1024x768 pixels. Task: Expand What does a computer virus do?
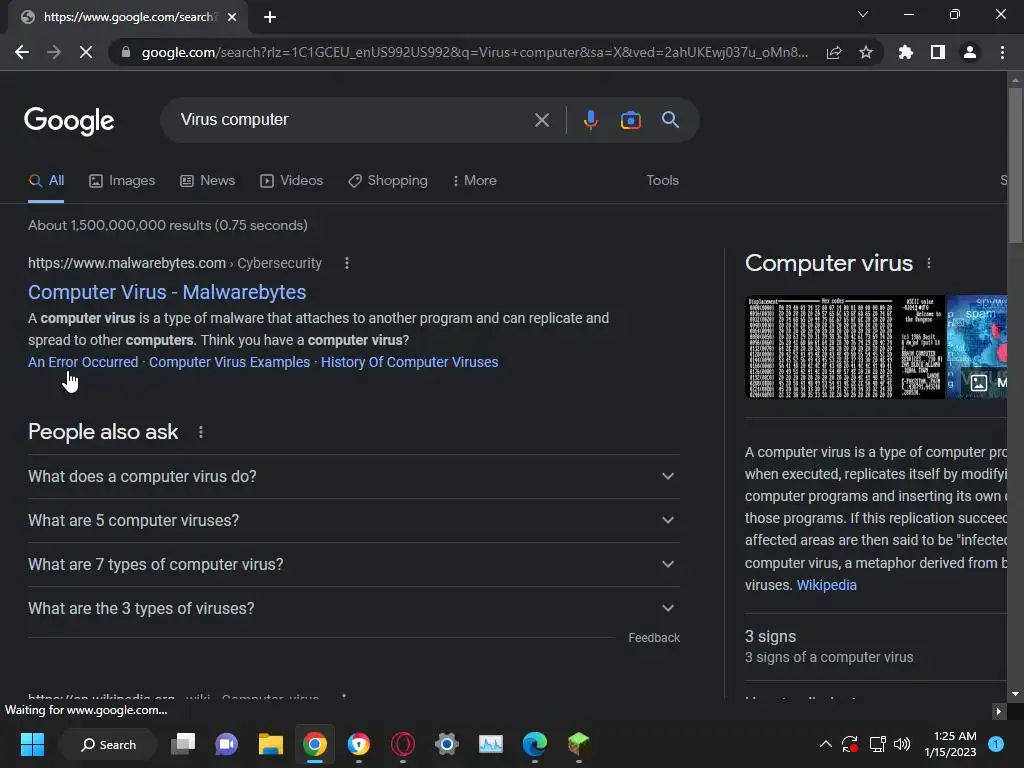click(x=354, y=477)
